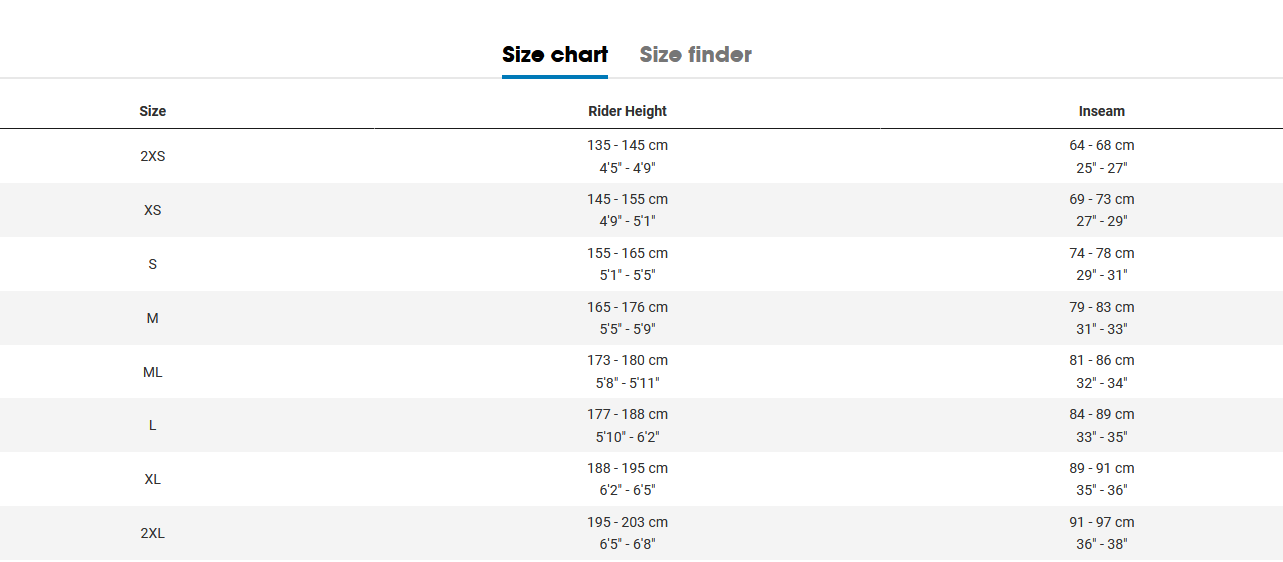Click the 177 - 188 cm rider height
The width and height of the screenshot is (1283, 562).
coord(627,414)
